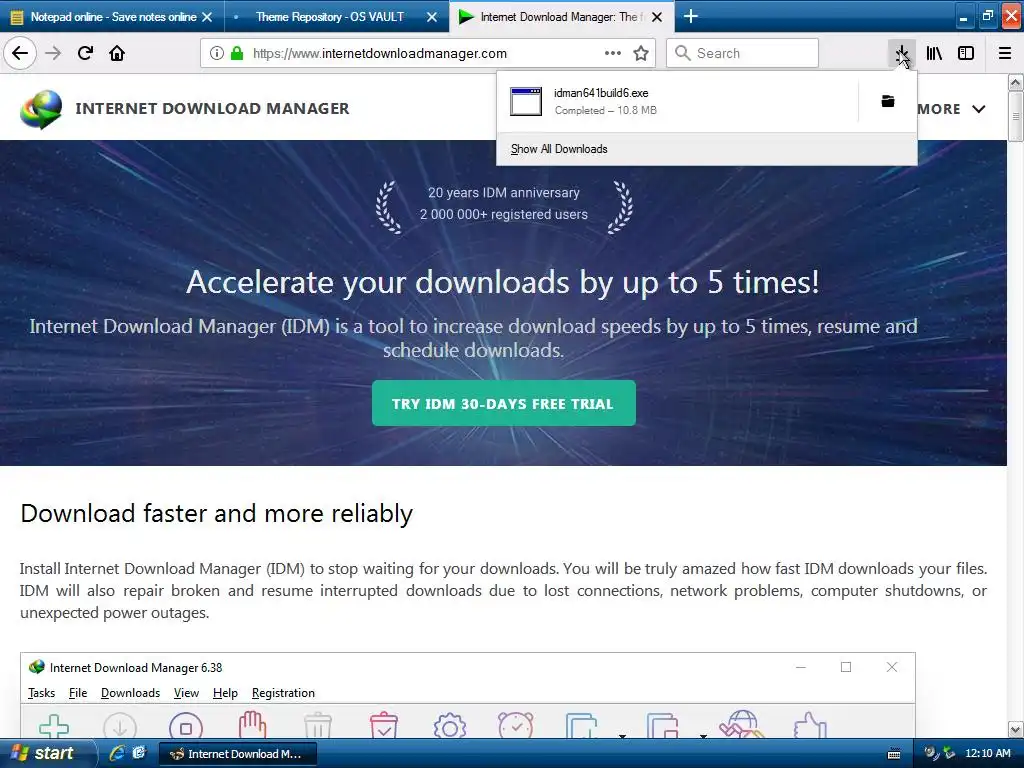The image size is (1024, 768).
Task: Click the Stop Queue icon
Action: point(662,726)
